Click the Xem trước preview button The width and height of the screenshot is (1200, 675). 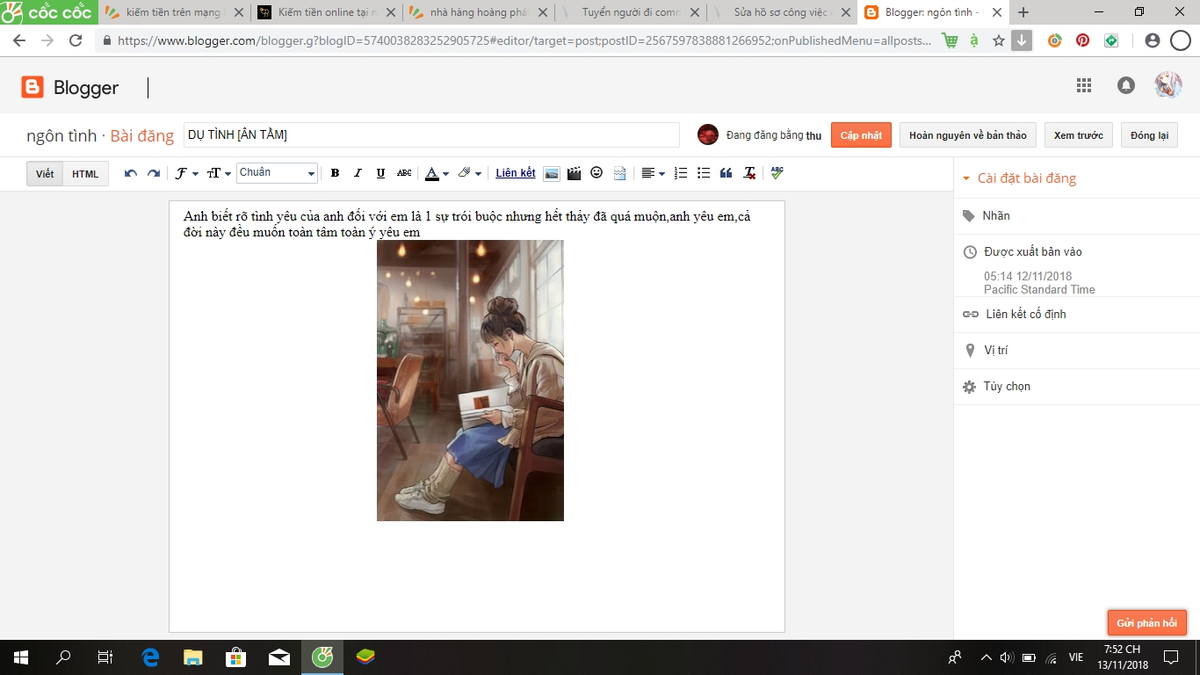1078,135
